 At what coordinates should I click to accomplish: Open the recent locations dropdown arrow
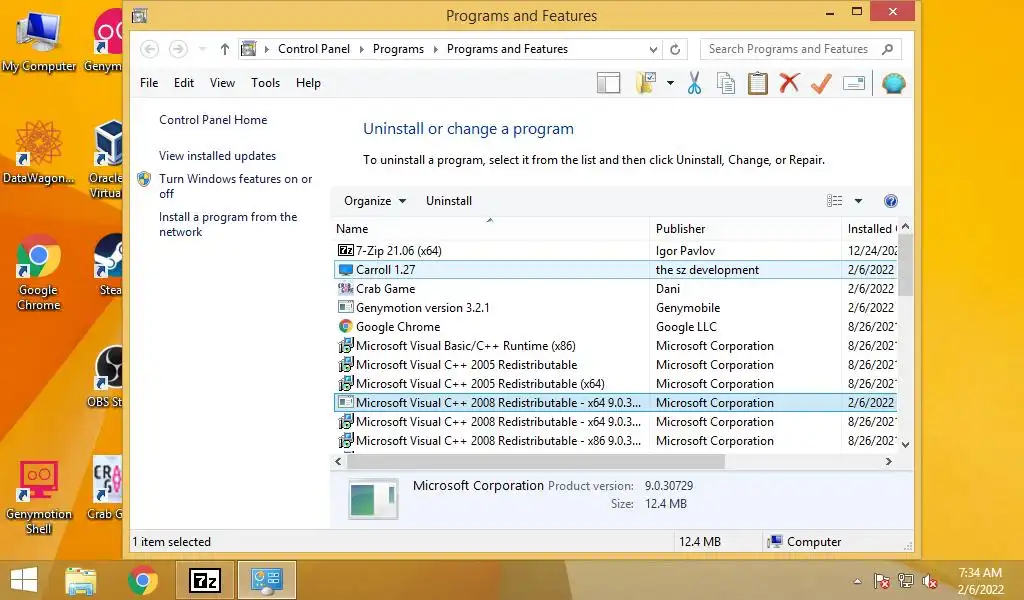(202, 49)
